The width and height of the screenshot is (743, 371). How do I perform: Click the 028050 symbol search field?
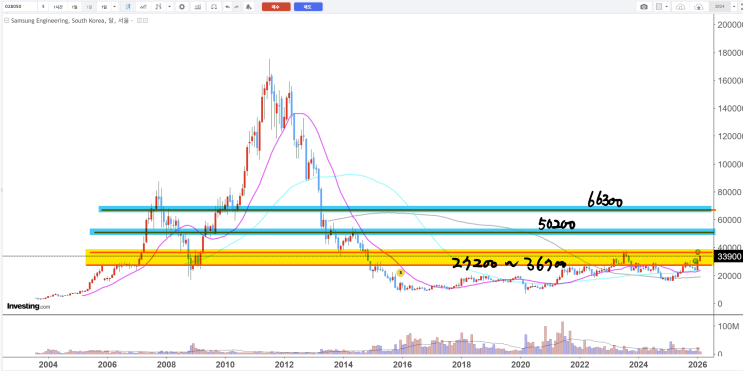pos(19,7)
